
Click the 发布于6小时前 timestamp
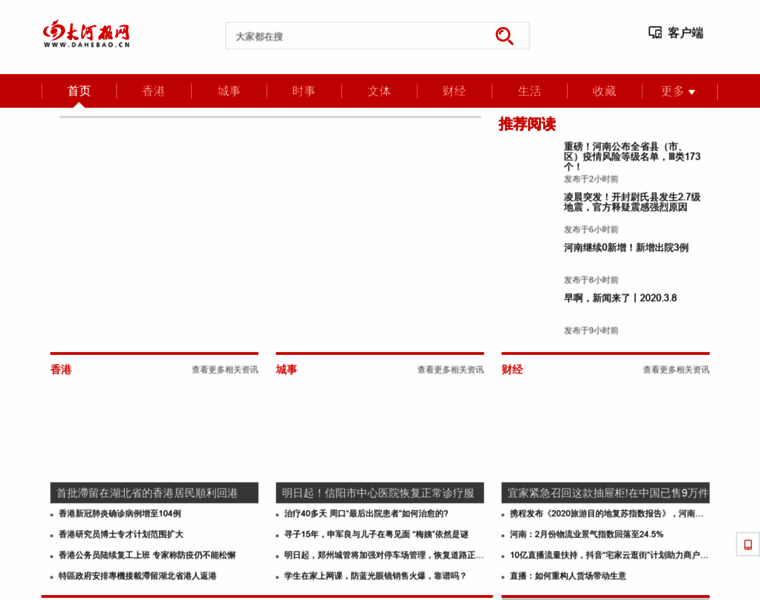click(x=591, y=230)
